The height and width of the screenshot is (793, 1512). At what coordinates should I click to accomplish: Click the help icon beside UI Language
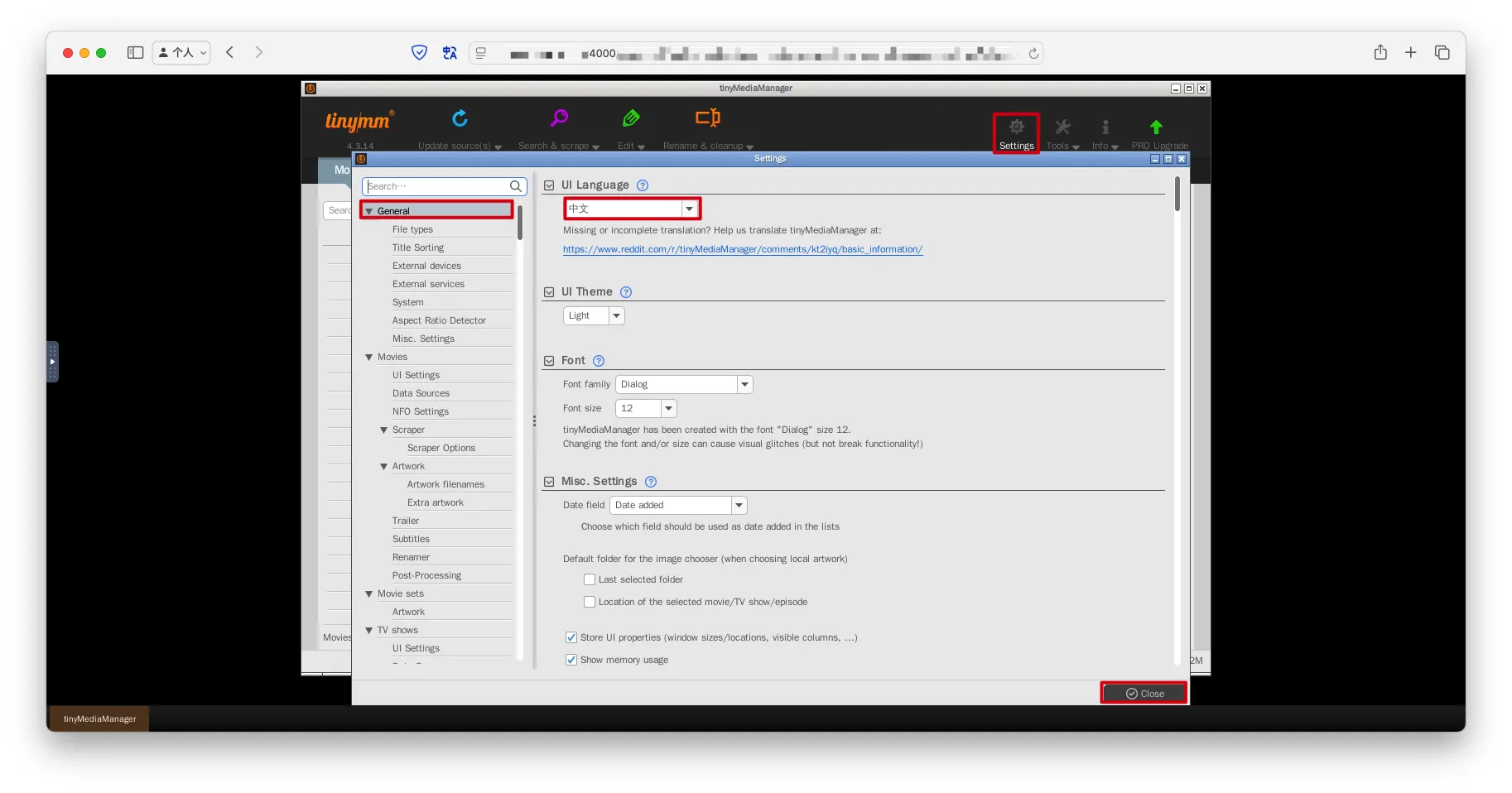[643, 185]
